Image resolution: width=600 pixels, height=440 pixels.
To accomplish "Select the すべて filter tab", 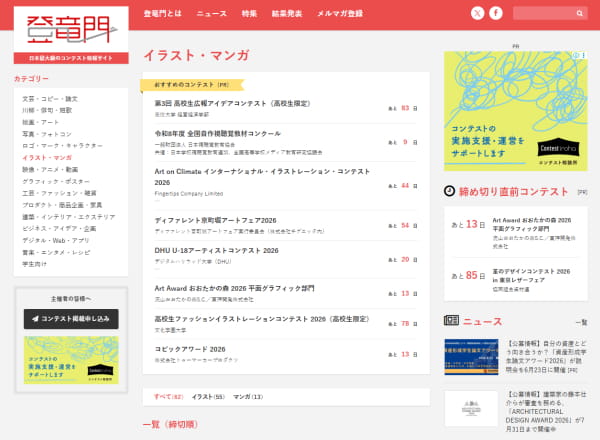I will pyautogui.click(x=169, y=397).
